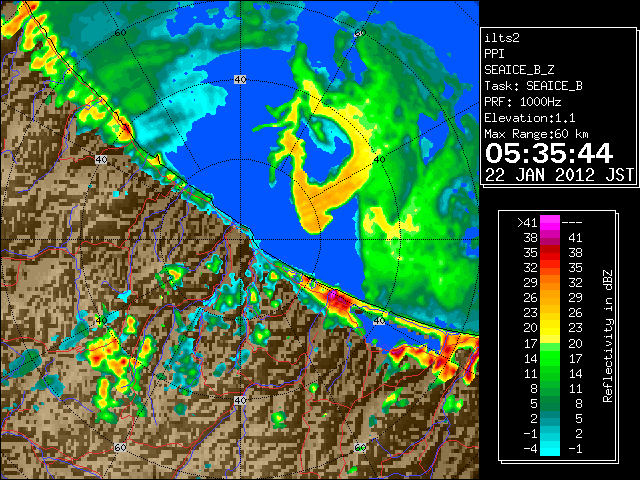Pick the magenta color band beside '>41'
Image resolution: width=640 pixels, height=480 pixels.
click(x=550, y=223)
